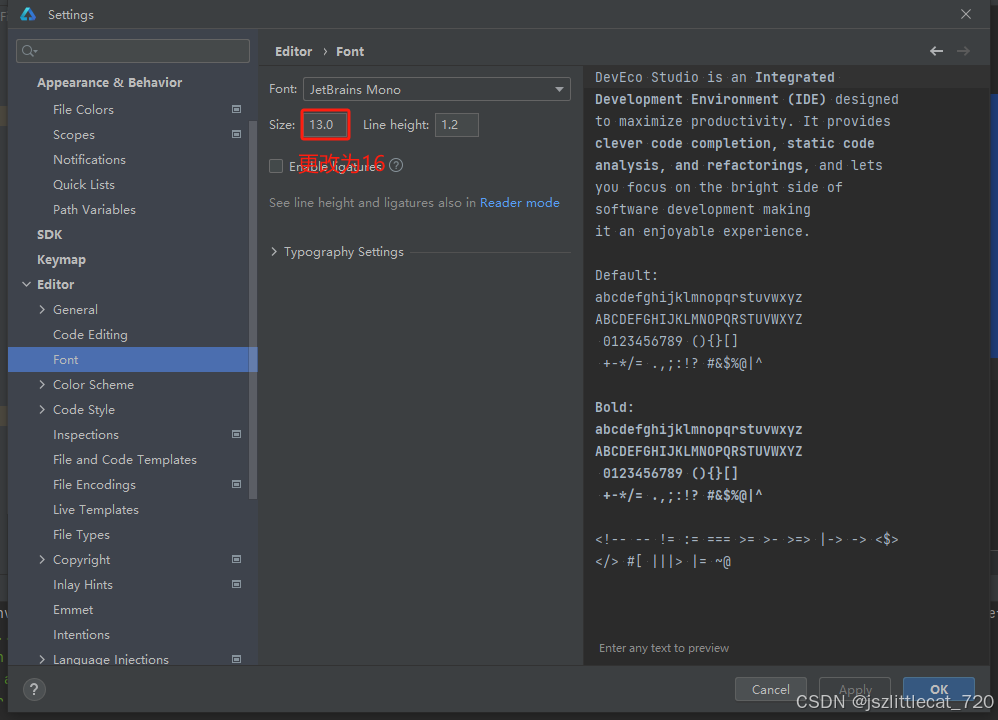The height and width of the screenshot is (720, 998).
Task: Open the Reader mode link
Action: point(519,202)
